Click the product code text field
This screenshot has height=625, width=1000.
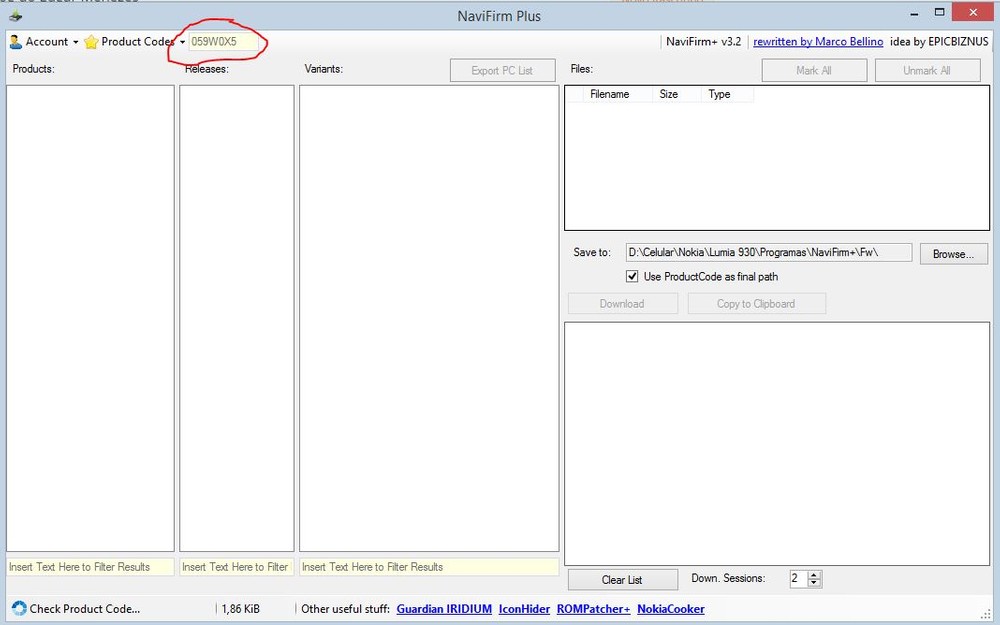223,42
